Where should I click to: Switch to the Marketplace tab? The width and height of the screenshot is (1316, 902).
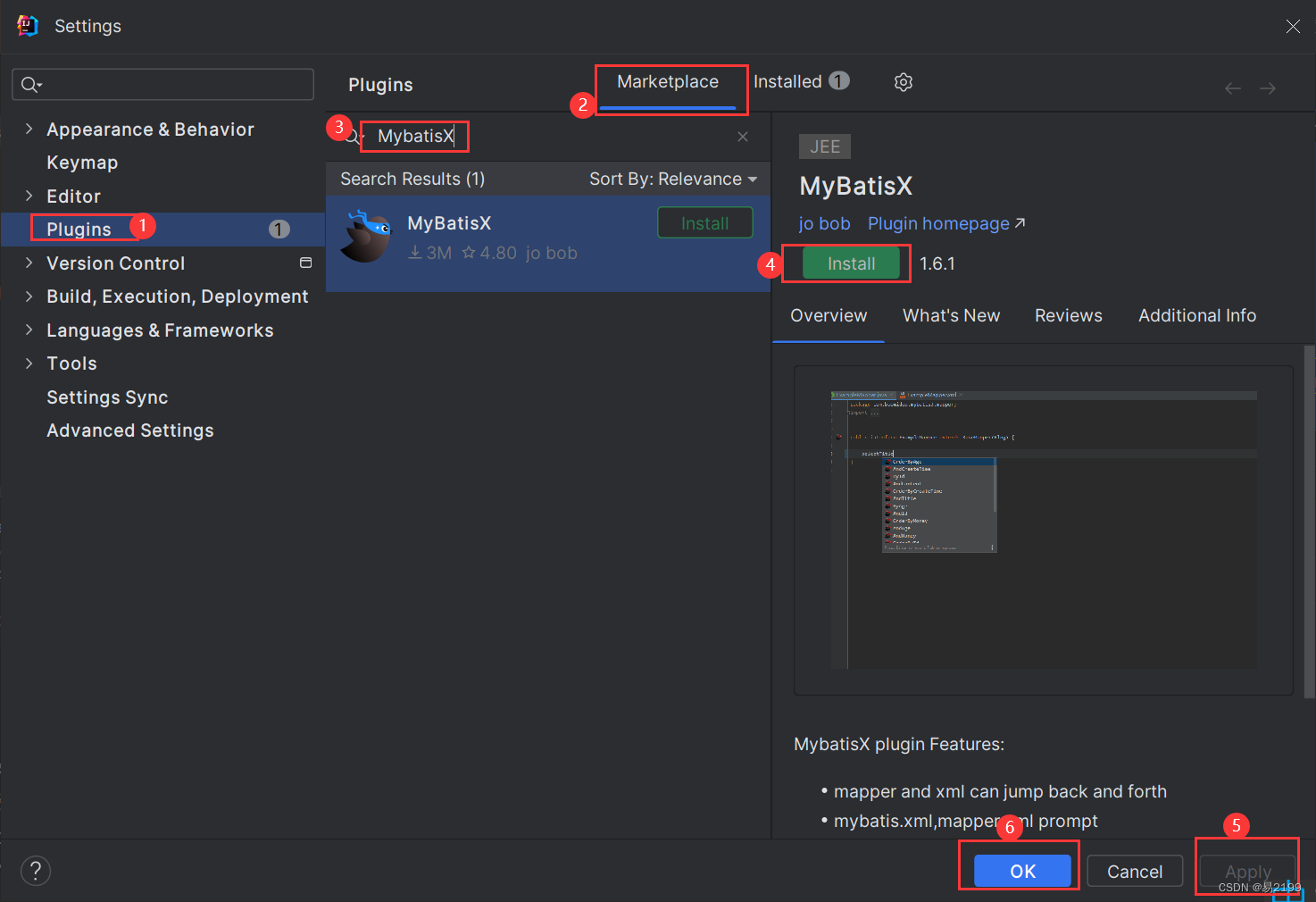[668, 82]
